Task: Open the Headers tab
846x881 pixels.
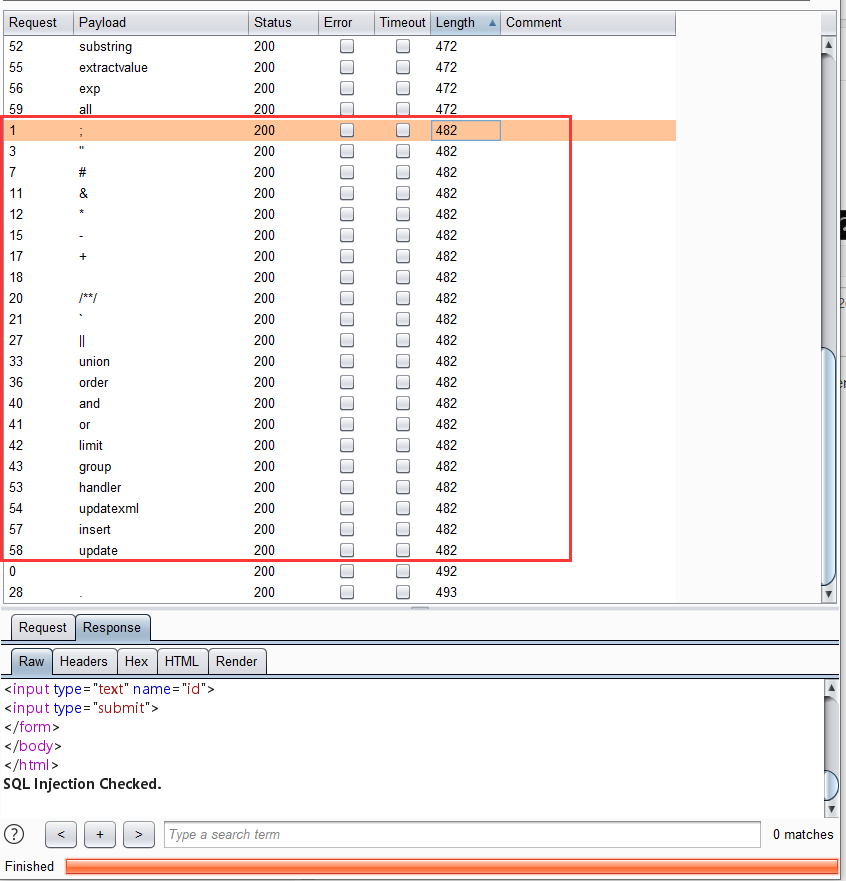Action: click(x=84, y=661)
